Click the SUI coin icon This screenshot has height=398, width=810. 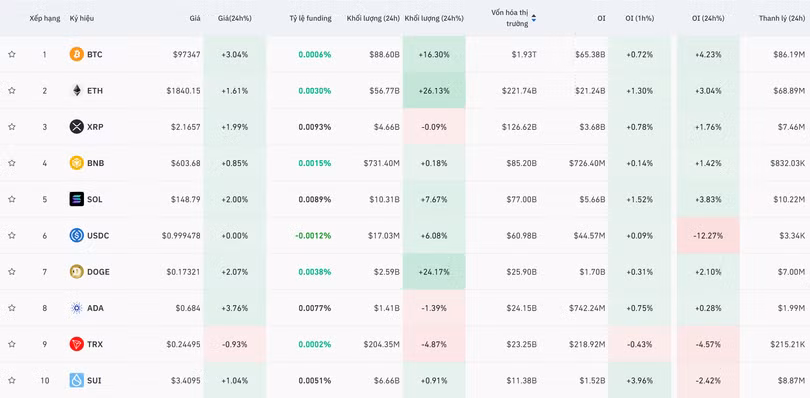[x=76, y=380]
